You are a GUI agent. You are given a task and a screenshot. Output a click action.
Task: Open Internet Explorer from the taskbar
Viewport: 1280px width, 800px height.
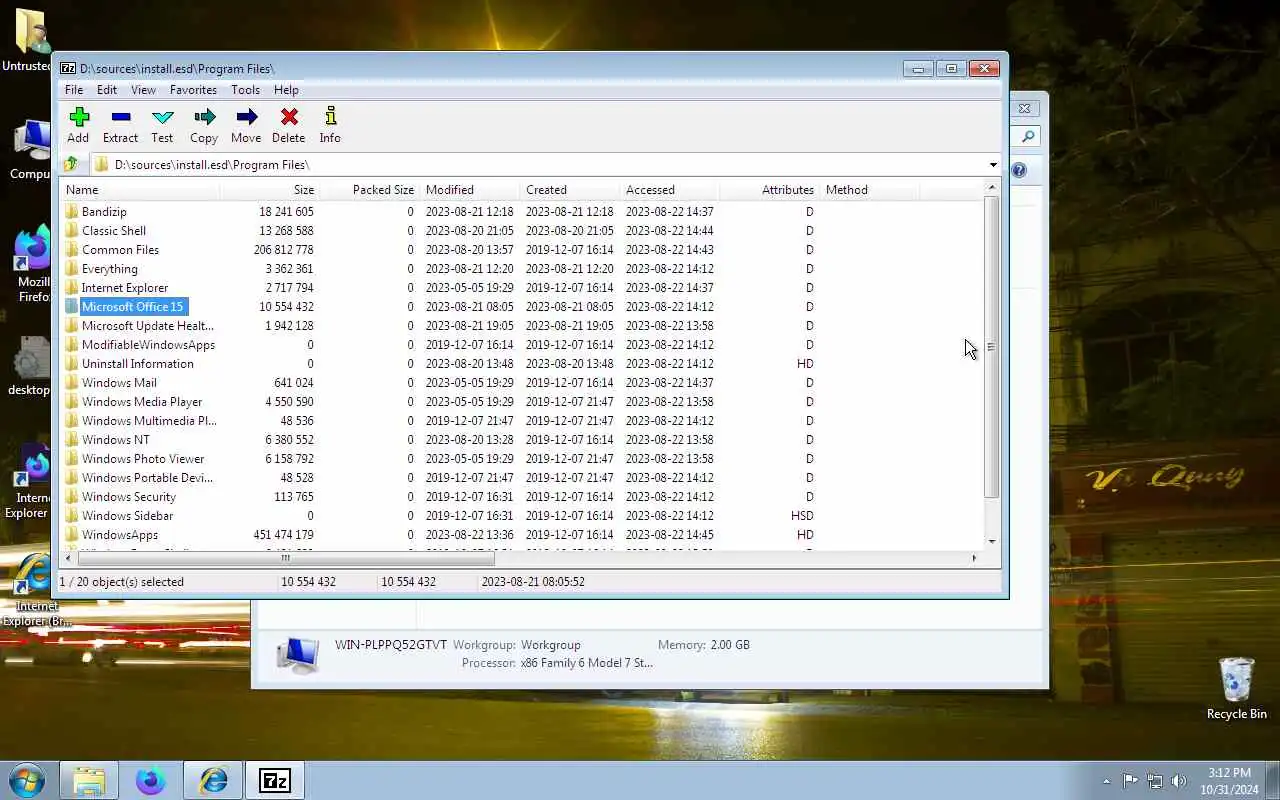(213, 780)
